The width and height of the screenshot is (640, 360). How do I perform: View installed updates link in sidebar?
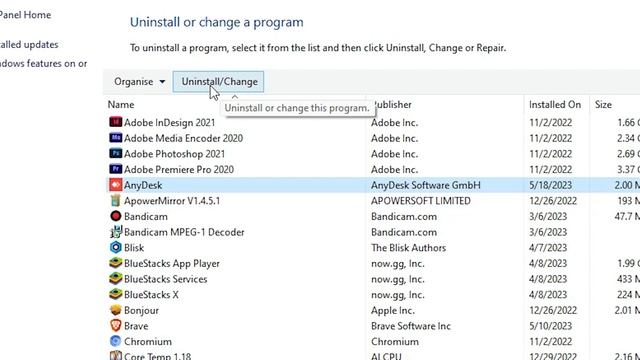(29, 44)
